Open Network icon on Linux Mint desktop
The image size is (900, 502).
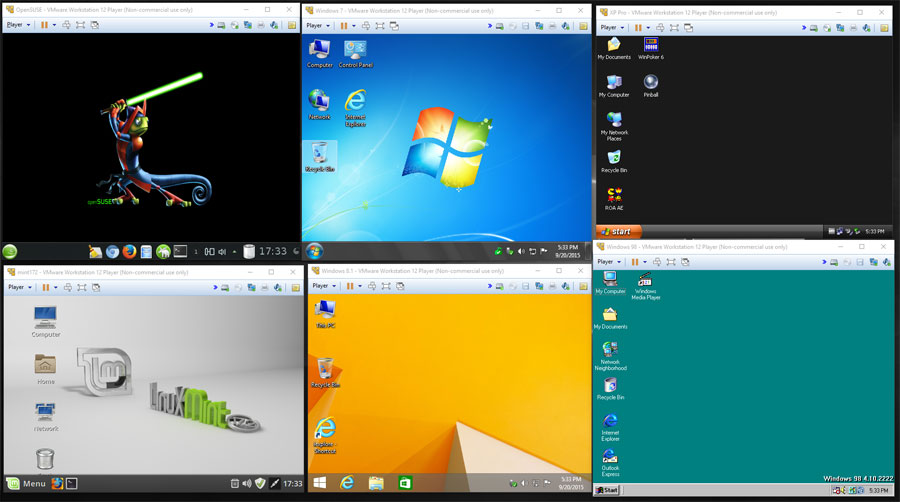(x=45, y=417)
